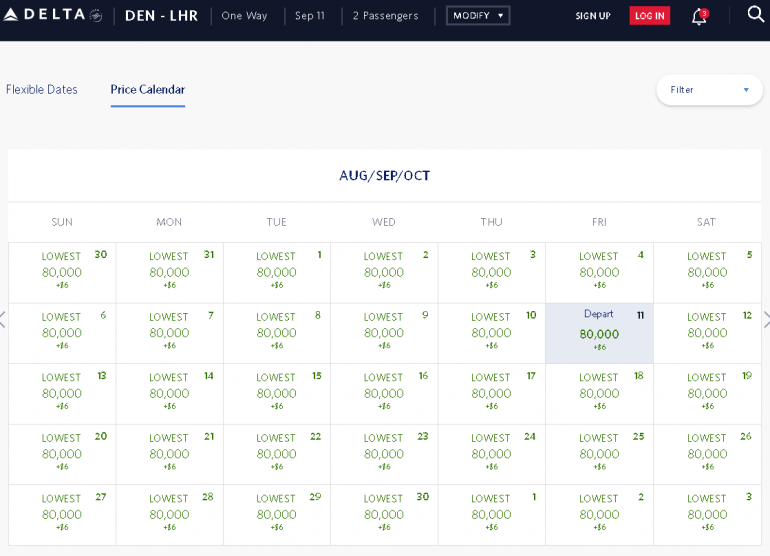This screenshot has width=770, height=556.
Task: Switch to the Flexible Dates tab
Action: tap(42, 90)
